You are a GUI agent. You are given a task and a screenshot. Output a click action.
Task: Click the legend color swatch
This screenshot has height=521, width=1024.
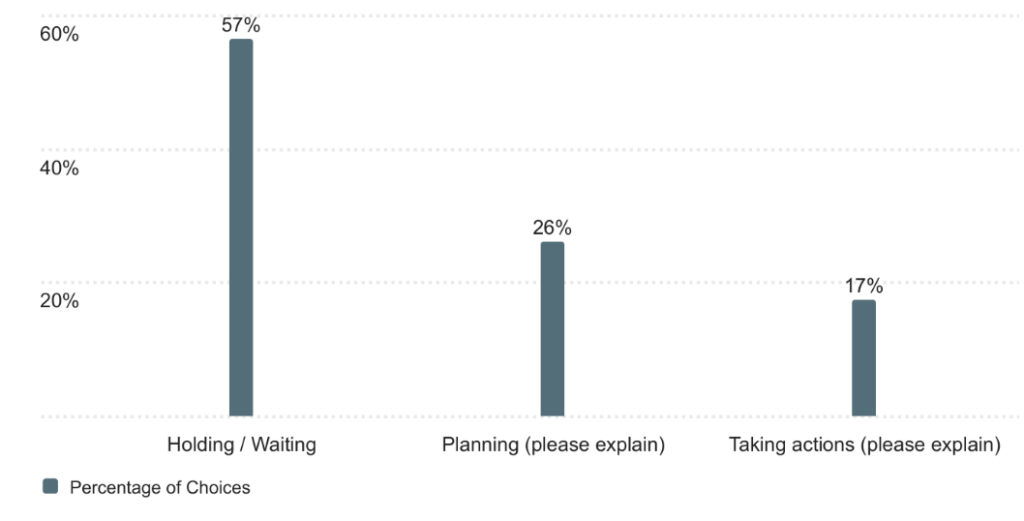[51, 487]
